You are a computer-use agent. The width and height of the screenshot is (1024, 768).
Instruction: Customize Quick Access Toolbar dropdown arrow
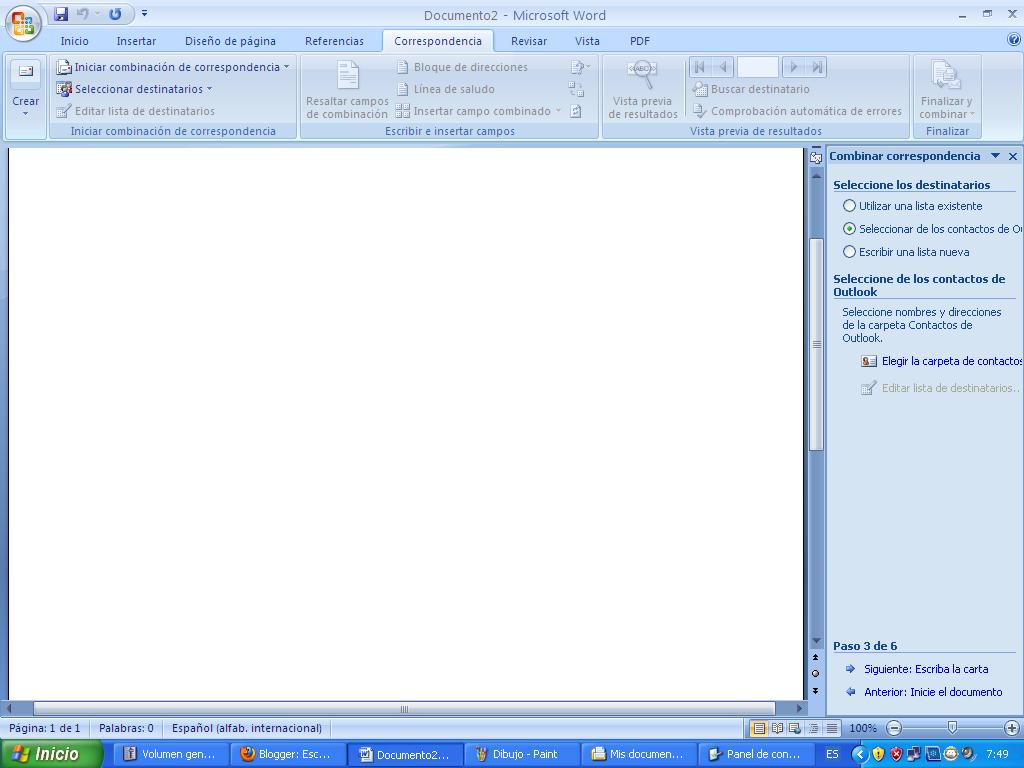point(144,13)
